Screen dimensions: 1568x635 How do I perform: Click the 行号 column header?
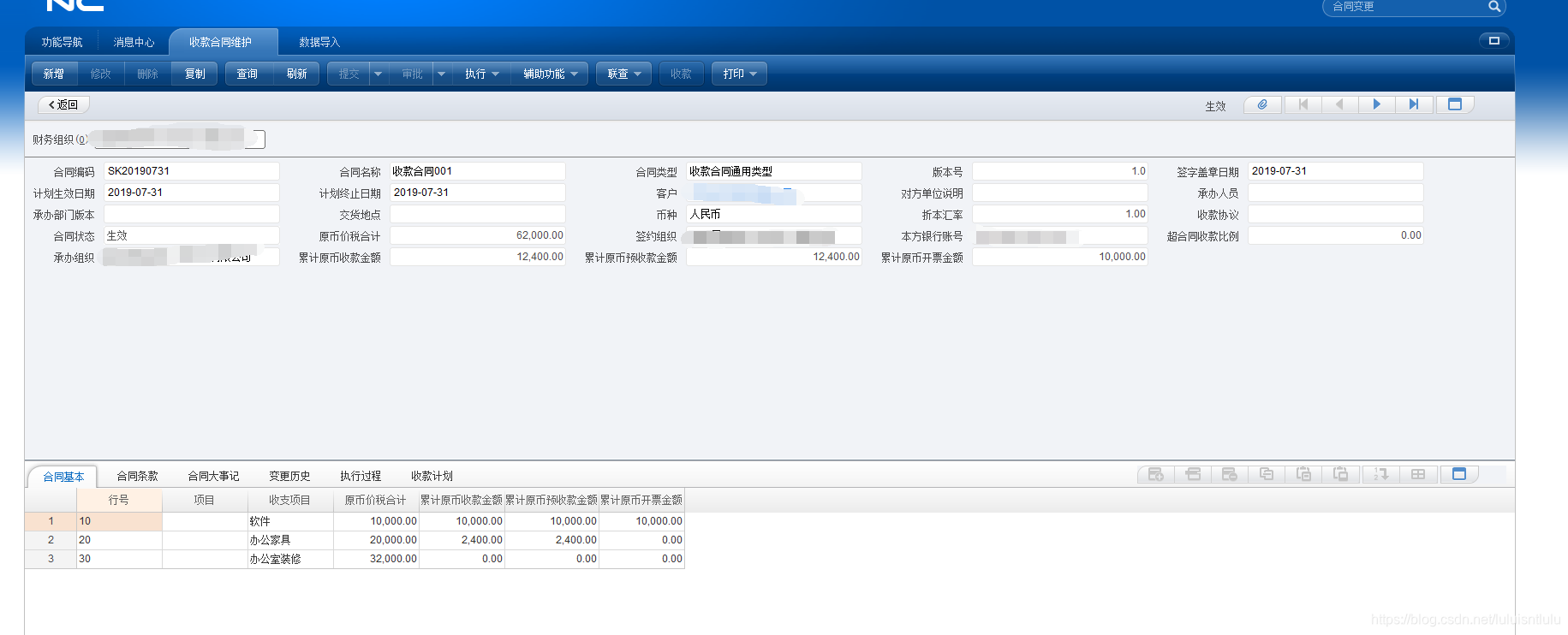click(119, 500)
